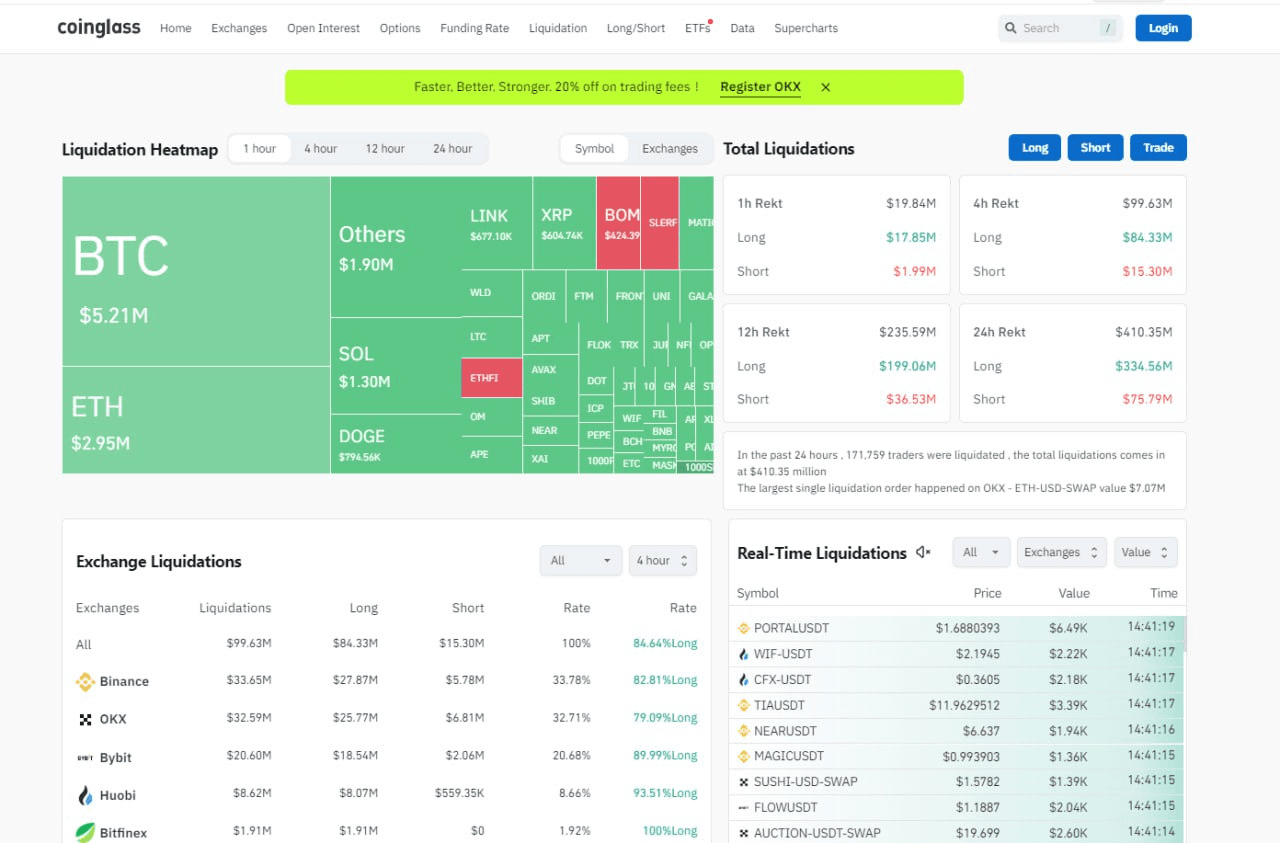The width and height of the screenshot is (1280, 843).
Task: Click the Binance exchange logo
Action: point(85,681)
